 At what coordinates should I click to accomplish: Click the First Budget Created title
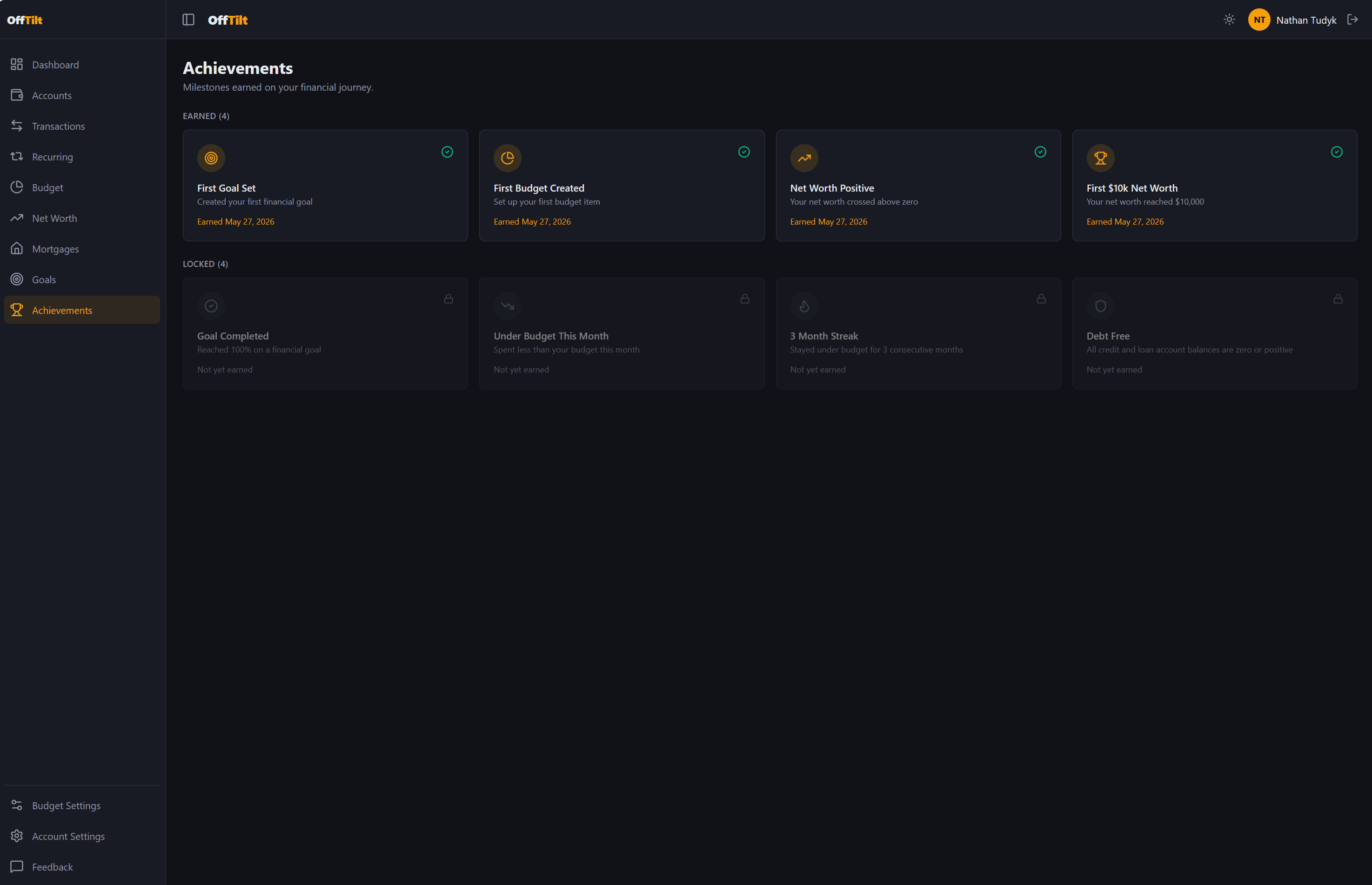point(539,188)
